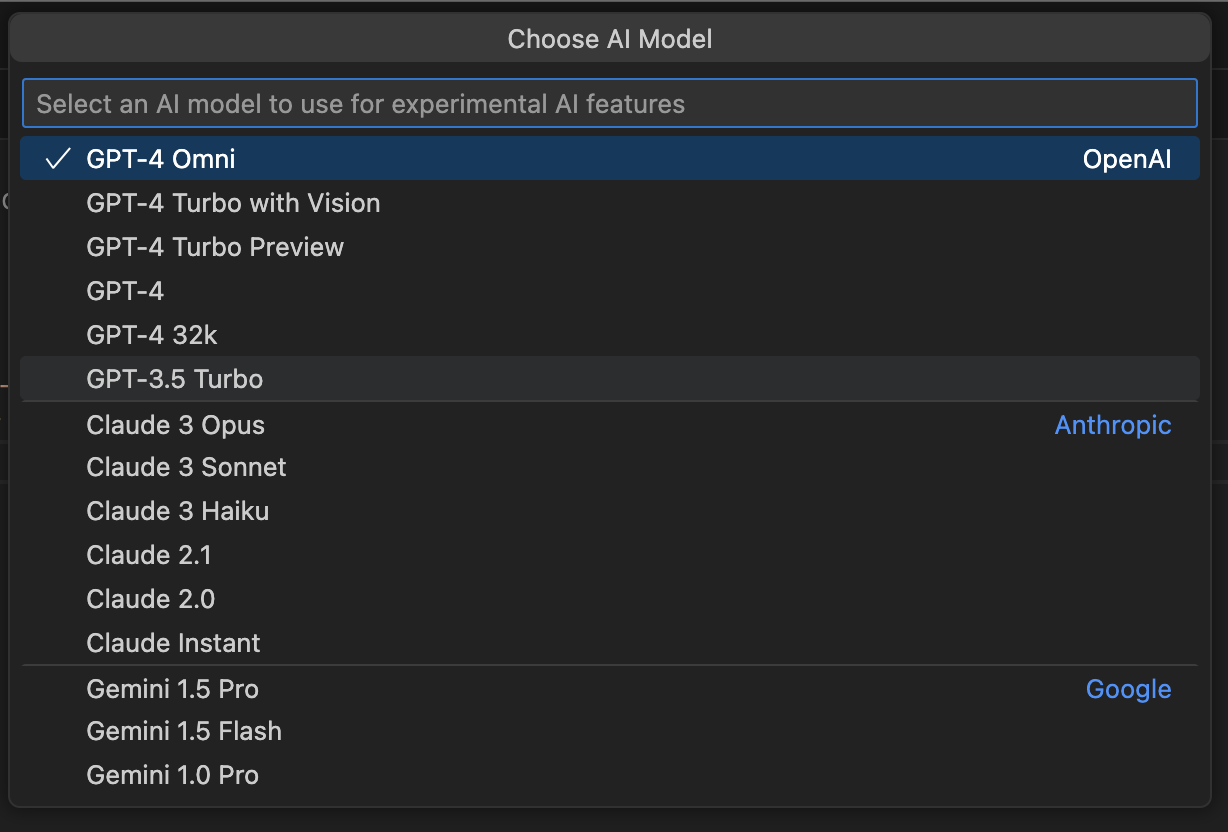Image resolution: width=1228 pixels, height=832 pixels.
Task: Select the Claude 3 Sonnet model
Action: (x=186, y=467)
